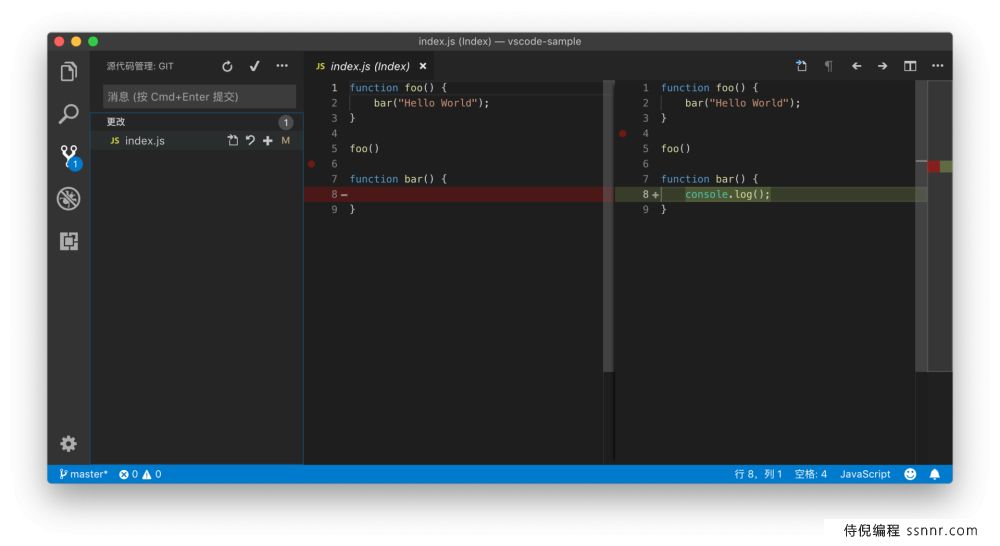
Task: Click the added console.log(); line
Action: (x=728, y=194)
